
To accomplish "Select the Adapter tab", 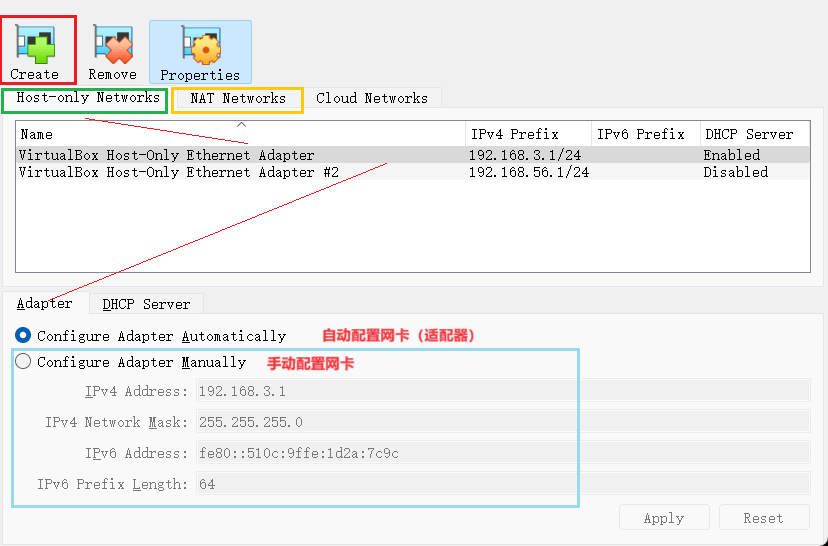I will [x=45, y=304].
